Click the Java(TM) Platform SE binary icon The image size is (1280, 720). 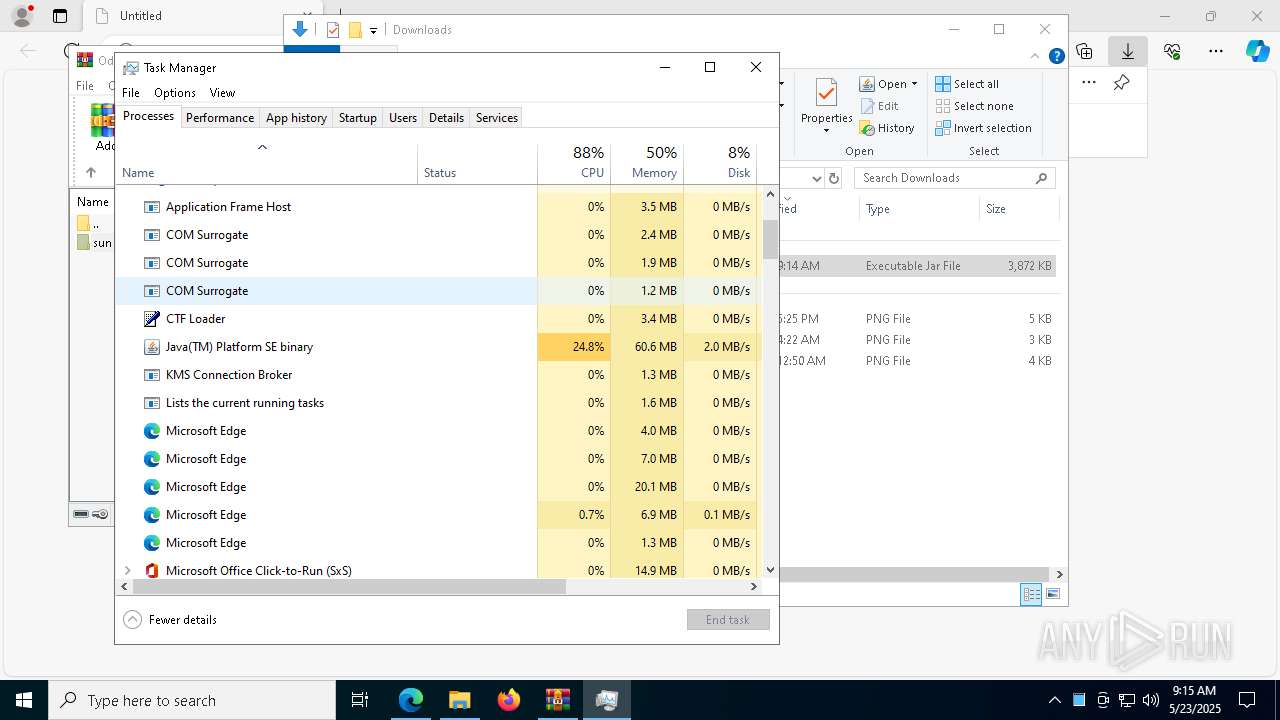[152, 347]
